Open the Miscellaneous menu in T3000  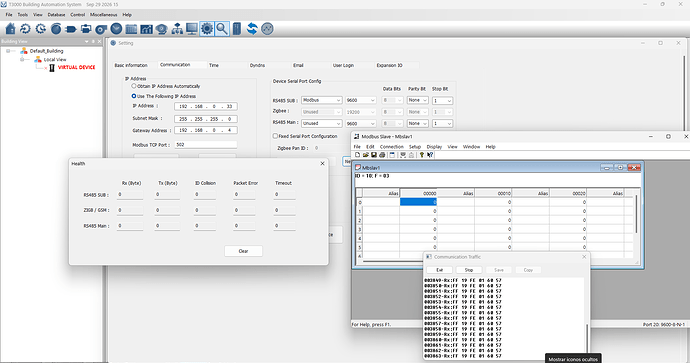tap(104, 15)
